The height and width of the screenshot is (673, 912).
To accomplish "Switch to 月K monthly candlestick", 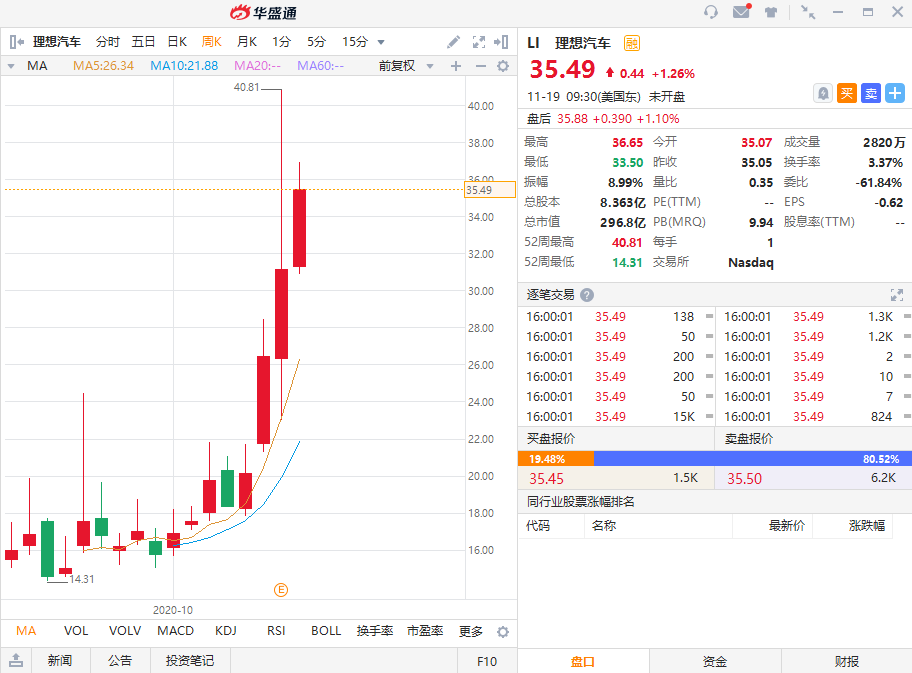I will click(247, 42).
